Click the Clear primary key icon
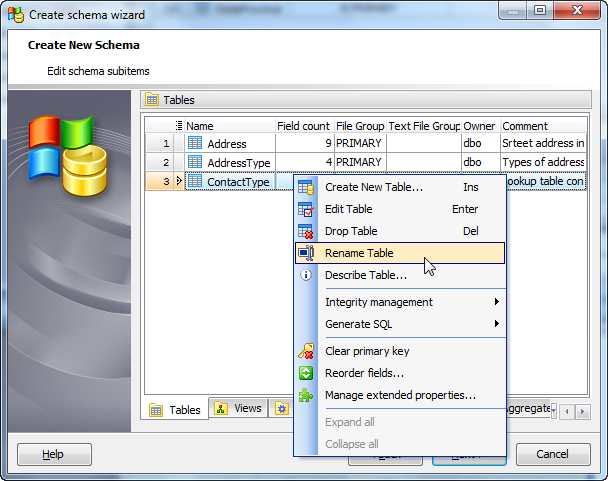608x481 pixels. click(x=306, y=351)
